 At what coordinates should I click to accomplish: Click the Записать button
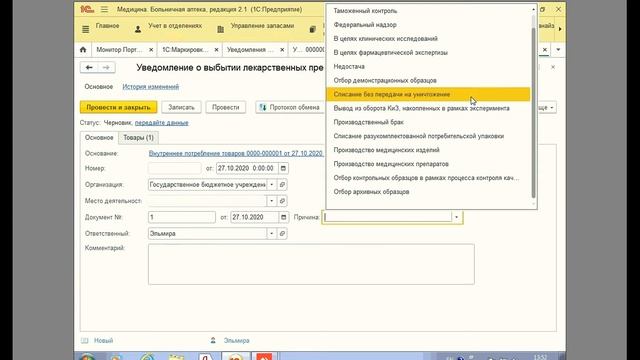coord(181,107)
